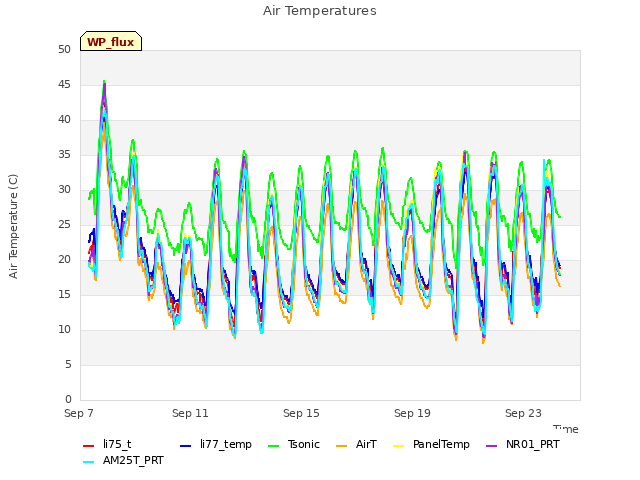Click the 0 y-axis tick label
Screen dimensions: 640x480
coord(68,400)
